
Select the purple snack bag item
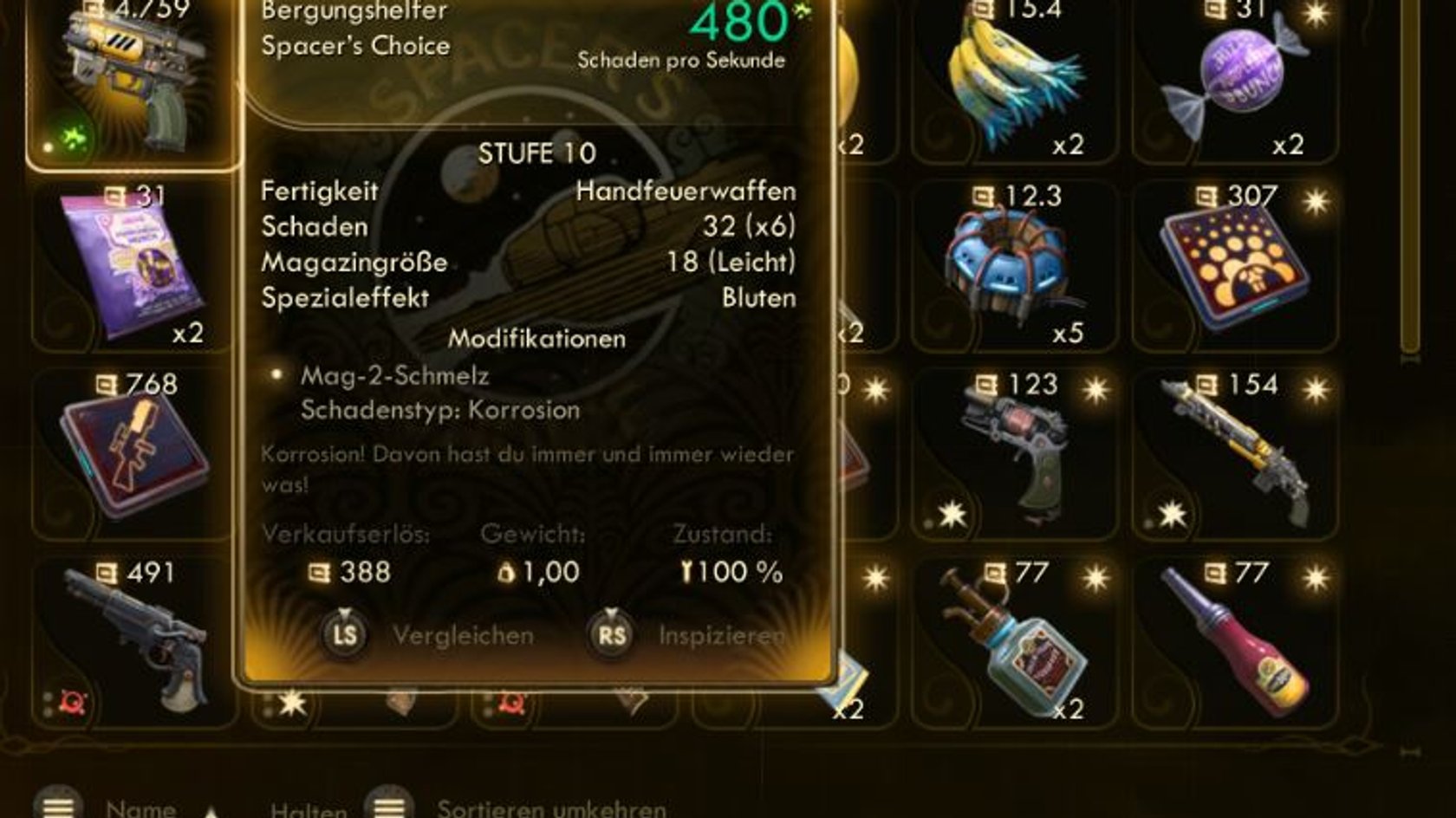tap(132, 264)
